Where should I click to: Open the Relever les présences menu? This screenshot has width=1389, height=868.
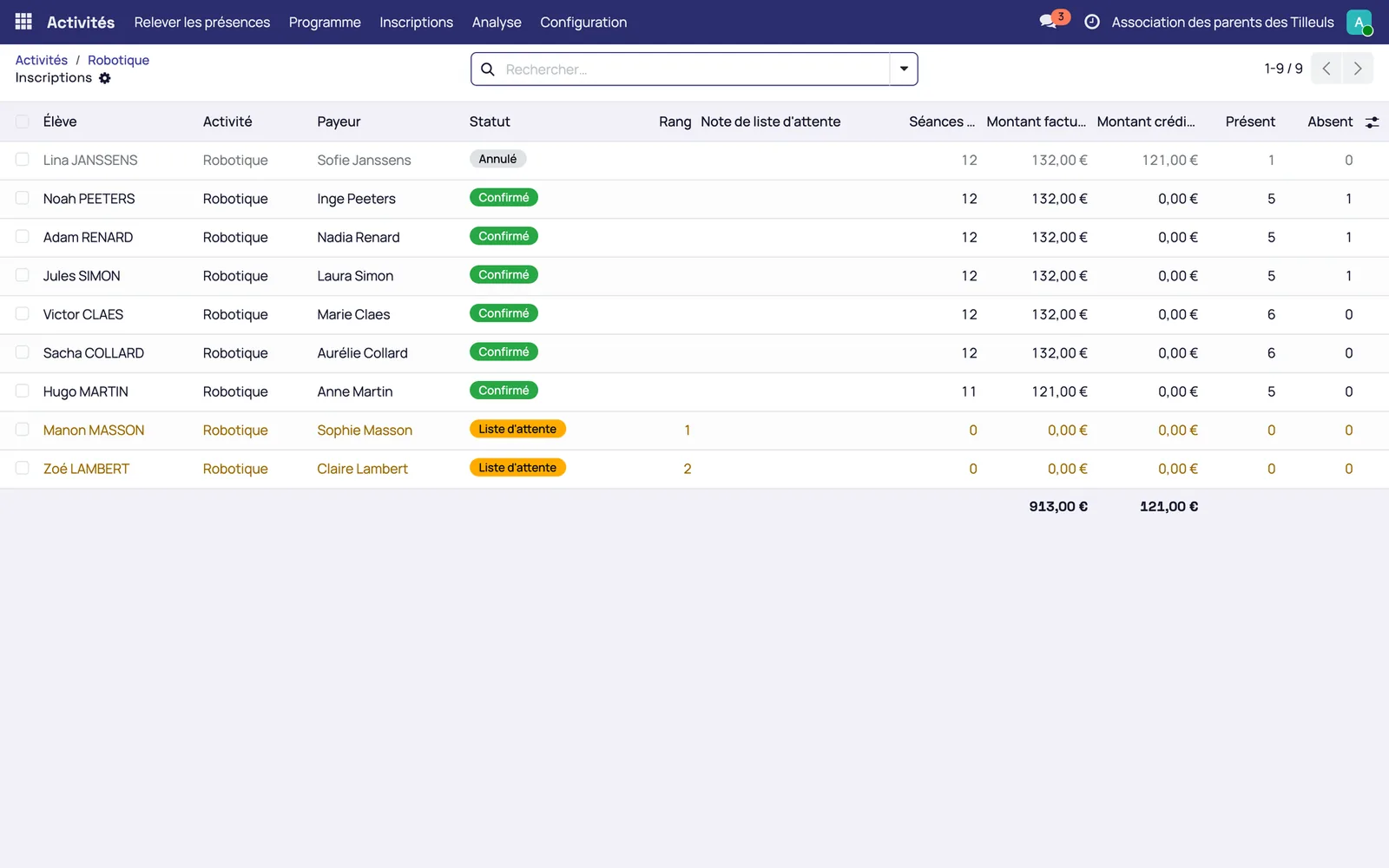coord(202,22)
